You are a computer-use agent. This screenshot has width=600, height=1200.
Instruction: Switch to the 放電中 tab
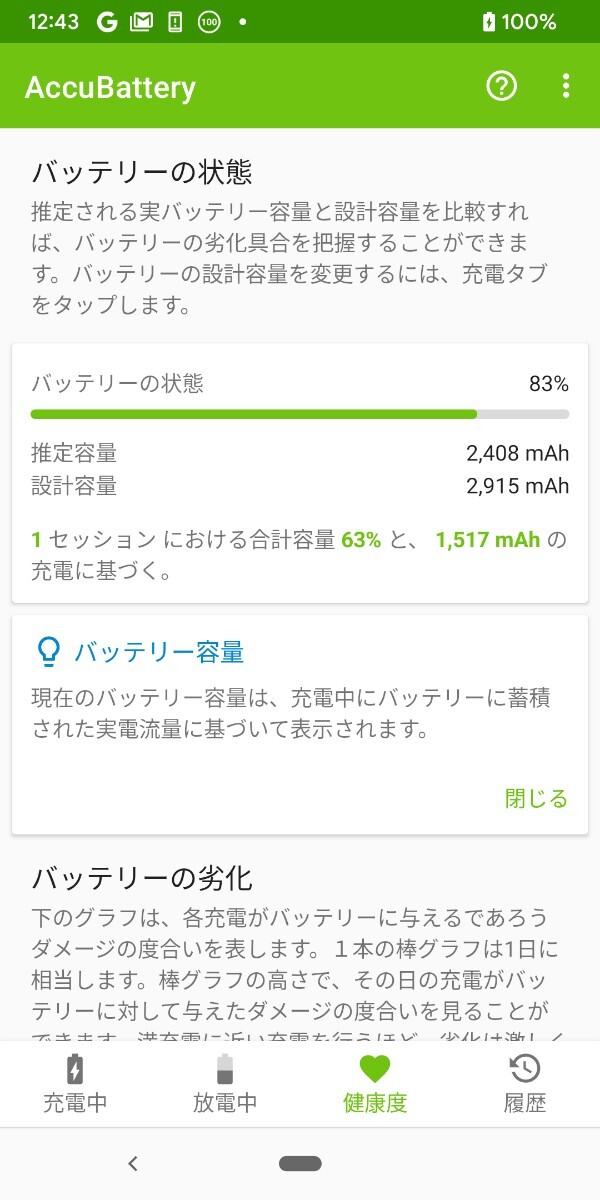coord(225,1103)
